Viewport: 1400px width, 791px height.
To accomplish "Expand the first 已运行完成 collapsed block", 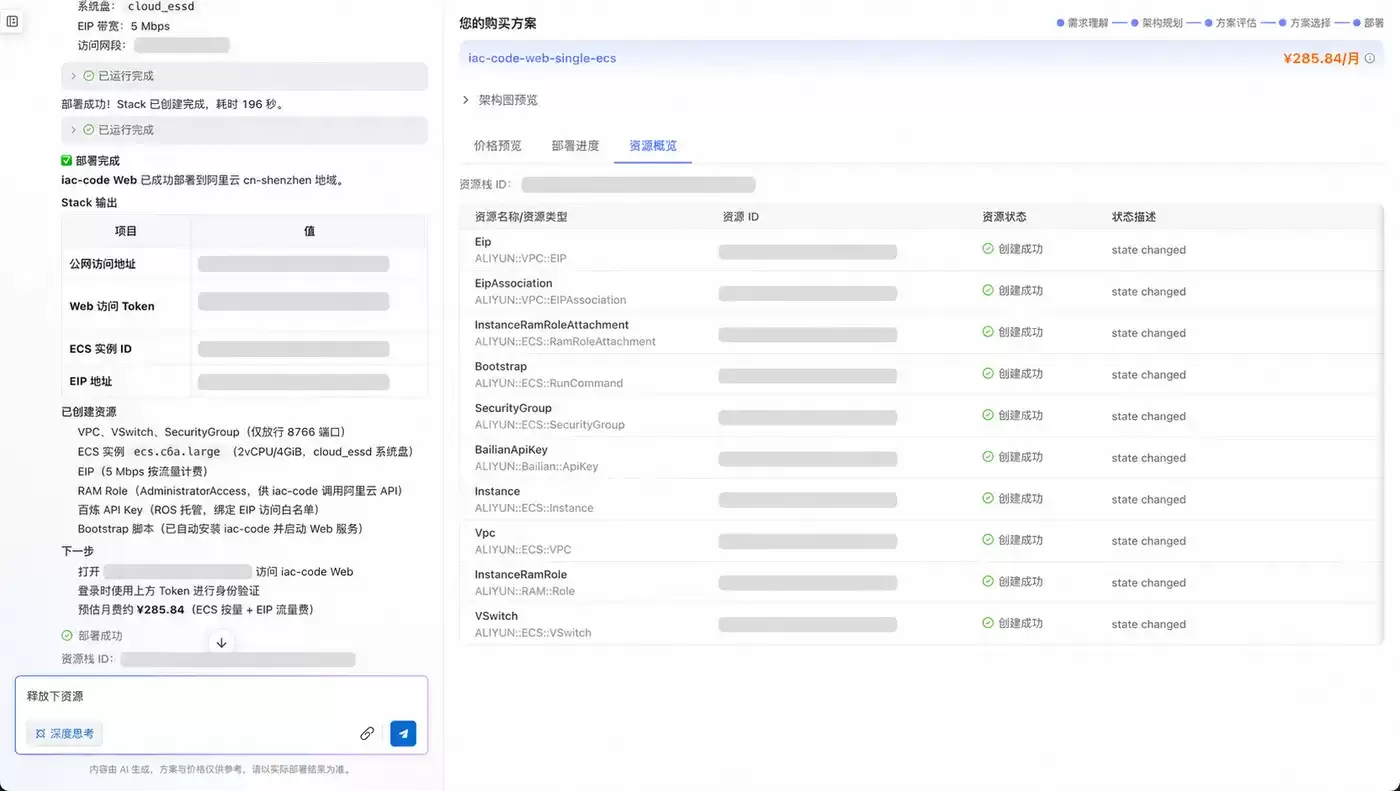I will point(244,76).
